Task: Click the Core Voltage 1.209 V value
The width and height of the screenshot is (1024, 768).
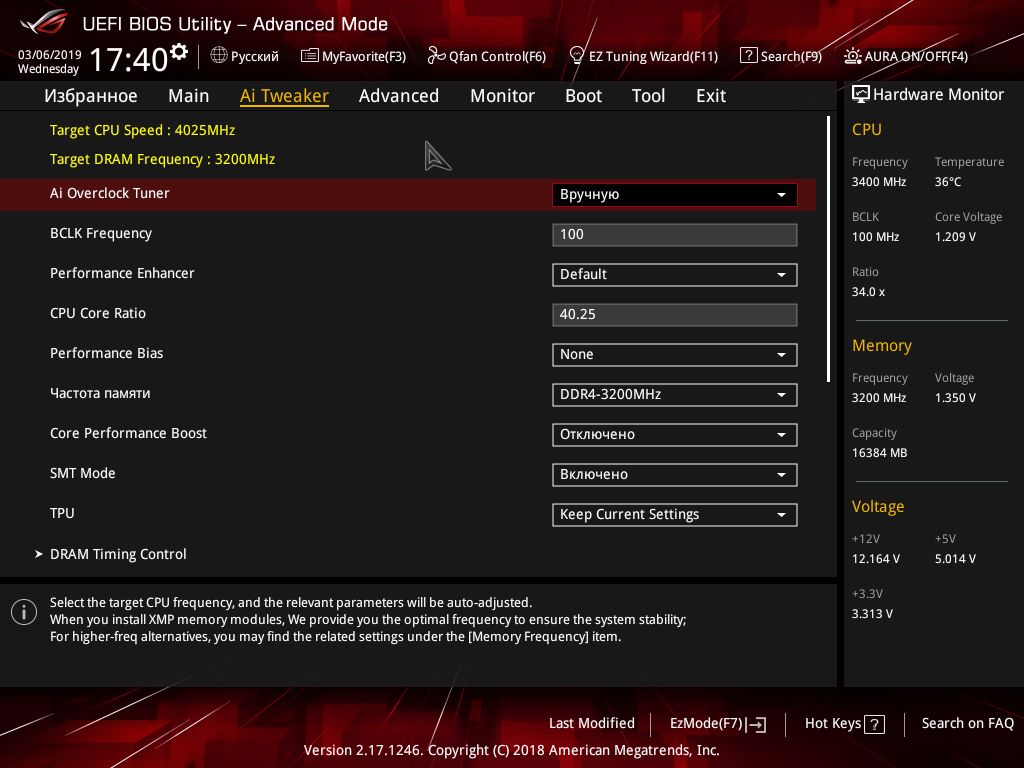Action: click(955, 236)
